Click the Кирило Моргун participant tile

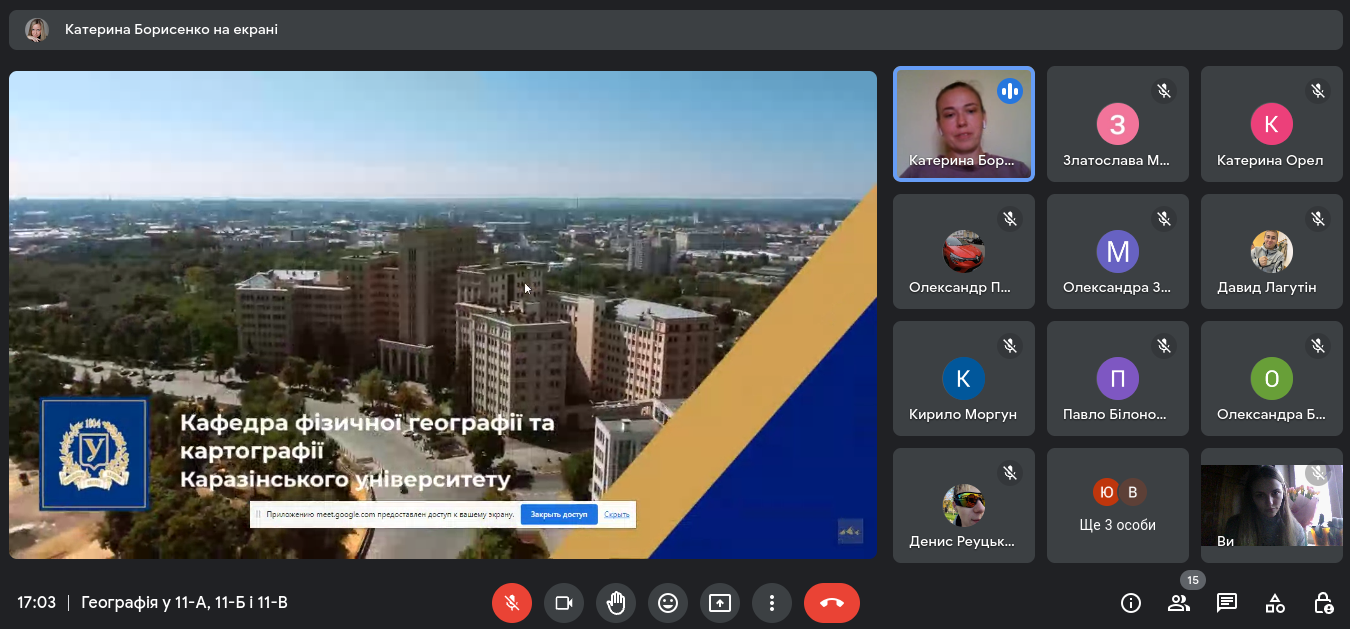(963, 379)
